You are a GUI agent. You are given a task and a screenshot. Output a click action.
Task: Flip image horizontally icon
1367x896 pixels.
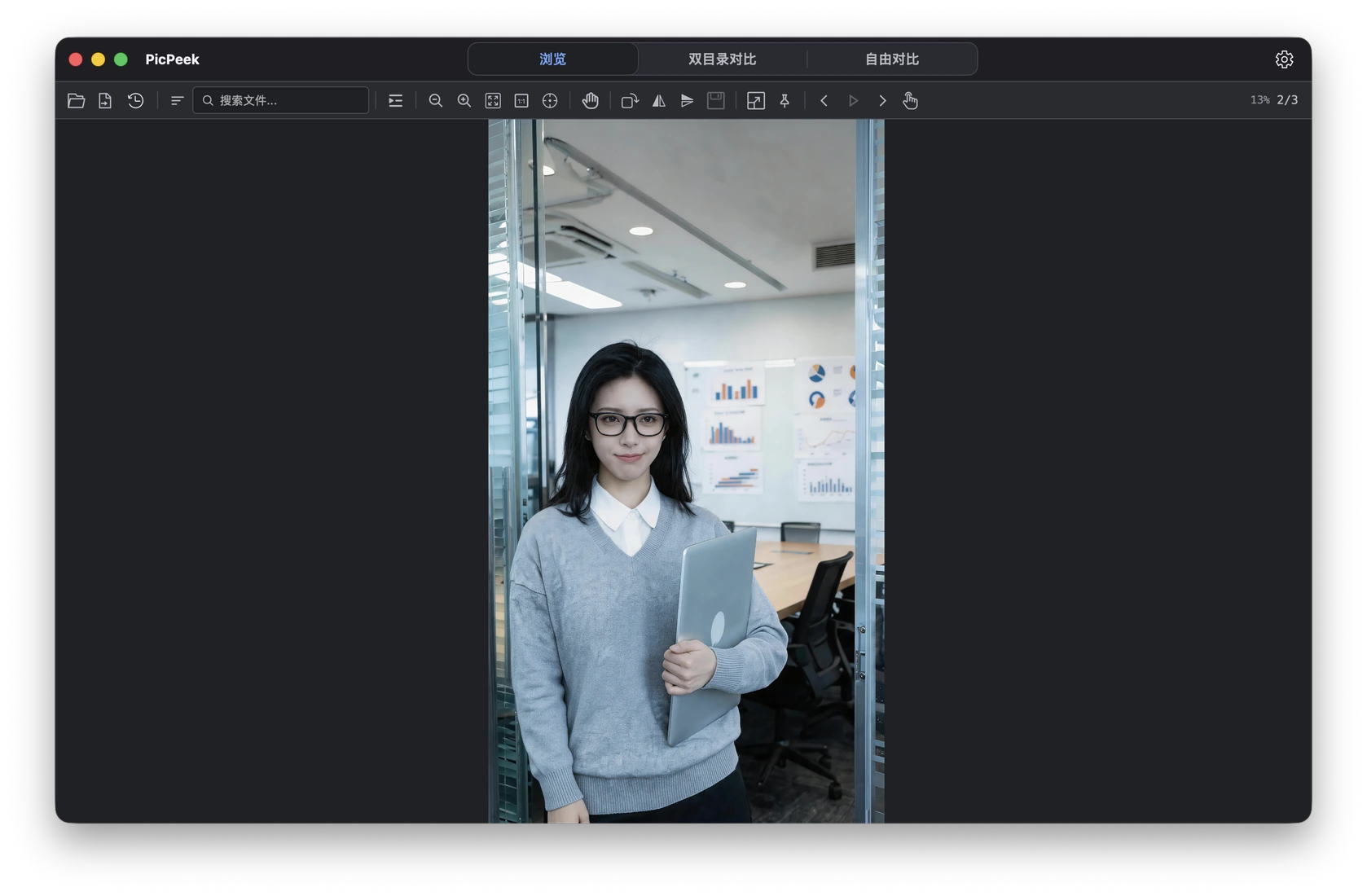pos(659,100)
